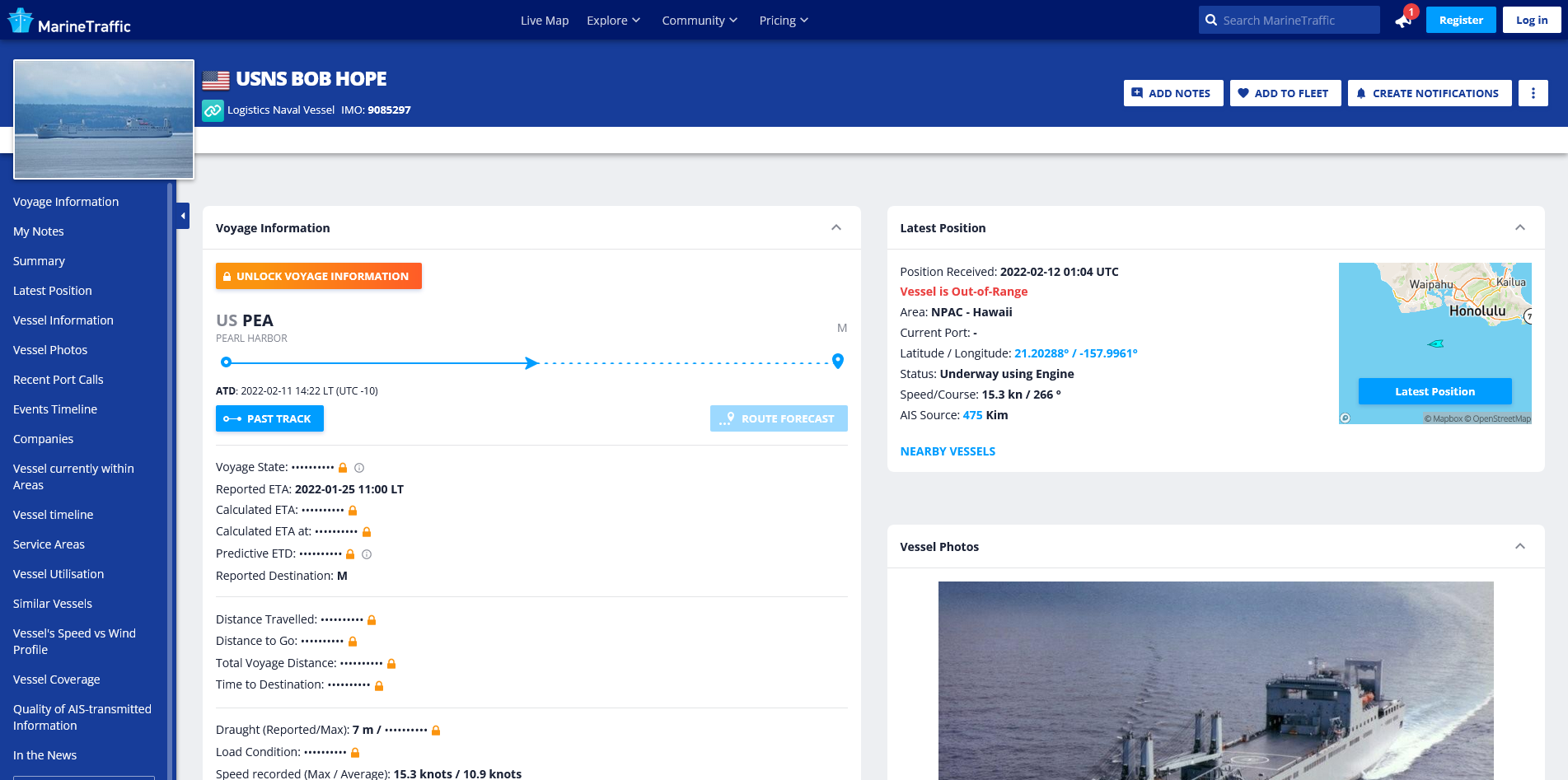Click the MarineTraffic logo
Image resolution: width=1568 pixels, height=780 pixels.
point(69,21)
